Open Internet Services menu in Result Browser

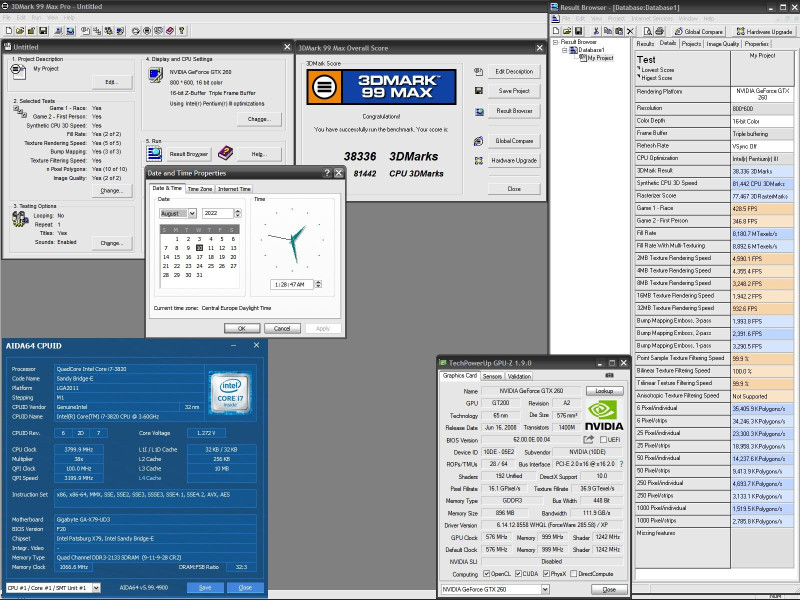[652, 18]
